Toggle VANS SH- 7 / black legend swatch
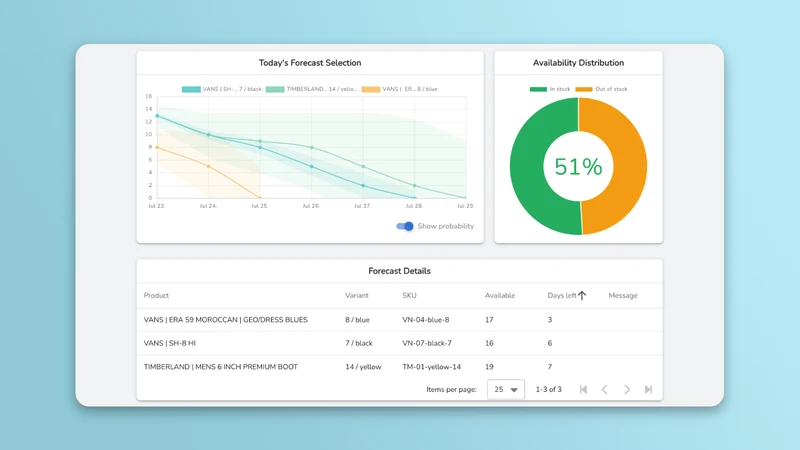The image size is (800, 450). tap(191, 89)
